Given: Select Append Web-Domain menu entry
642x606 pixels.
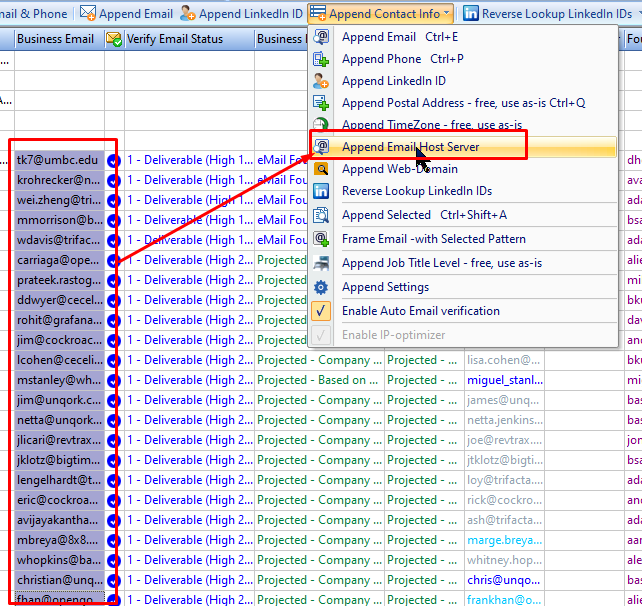Looking at the screenshot, I should click(x=463, y=169).
